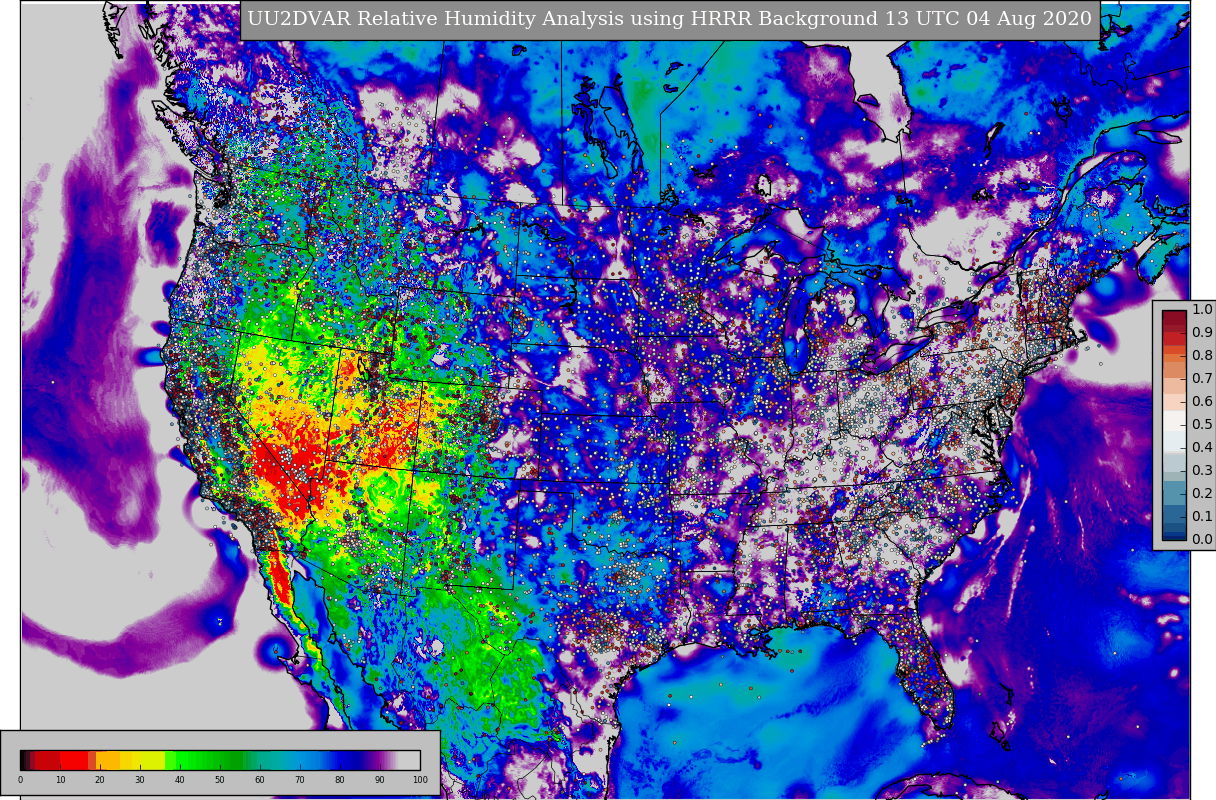Image resolution: width=1216 pixels, height=800 pixels.
Task: Pick the white swatch between 0.5 and 0.6
Action: [x=1174, y=420]
